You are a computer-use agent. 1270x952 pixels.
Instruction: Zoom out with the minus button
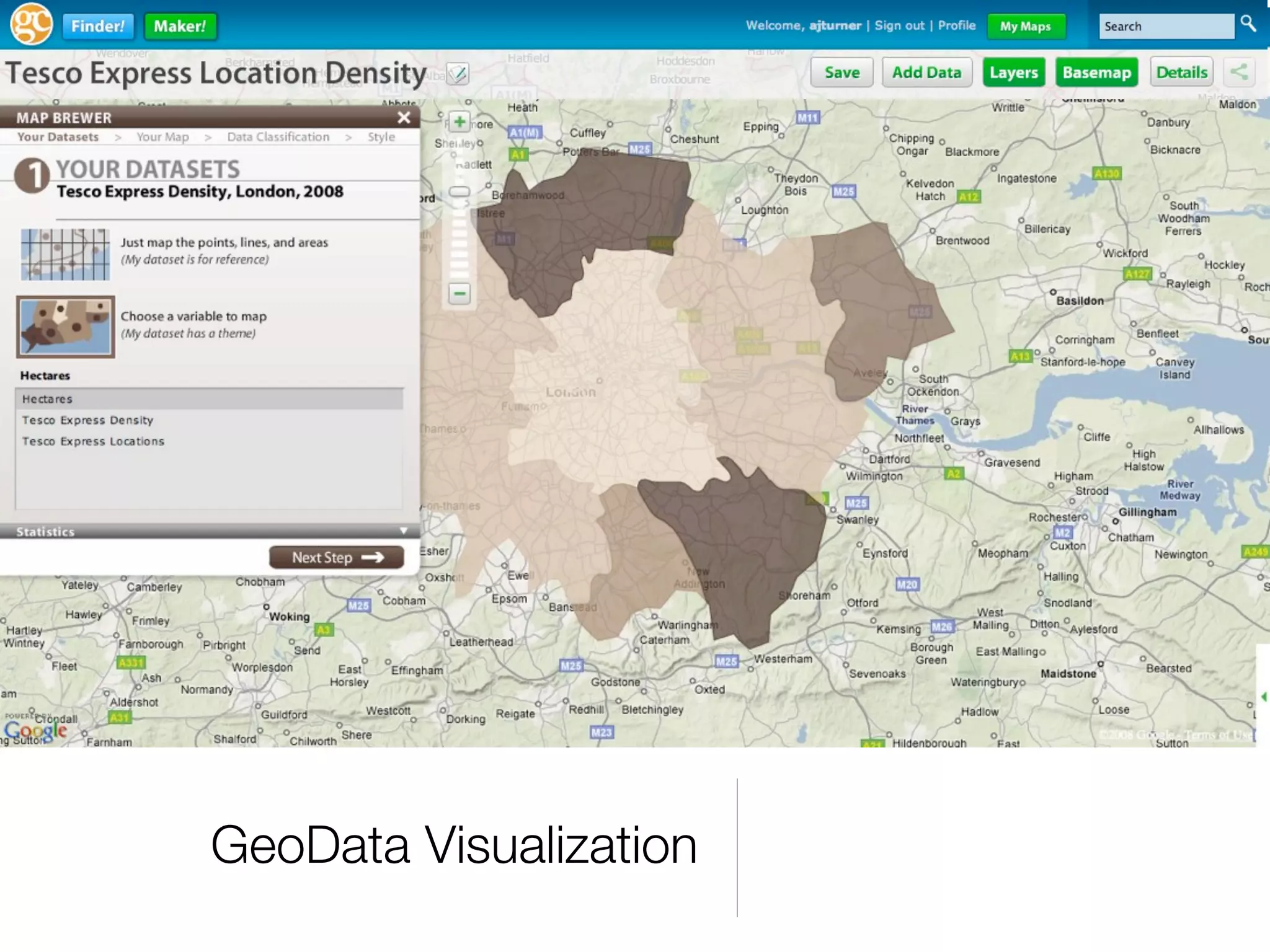(460, 293)
